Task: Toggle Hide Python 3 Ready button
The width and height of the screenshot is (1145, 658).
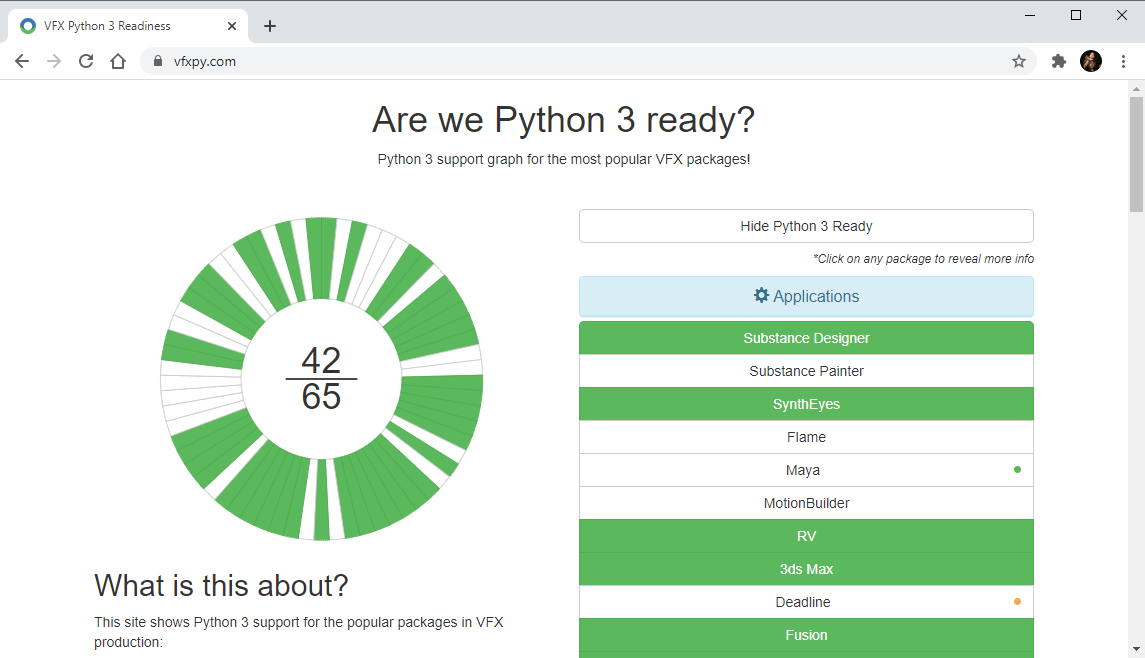Action: click(x=806, y=226)
